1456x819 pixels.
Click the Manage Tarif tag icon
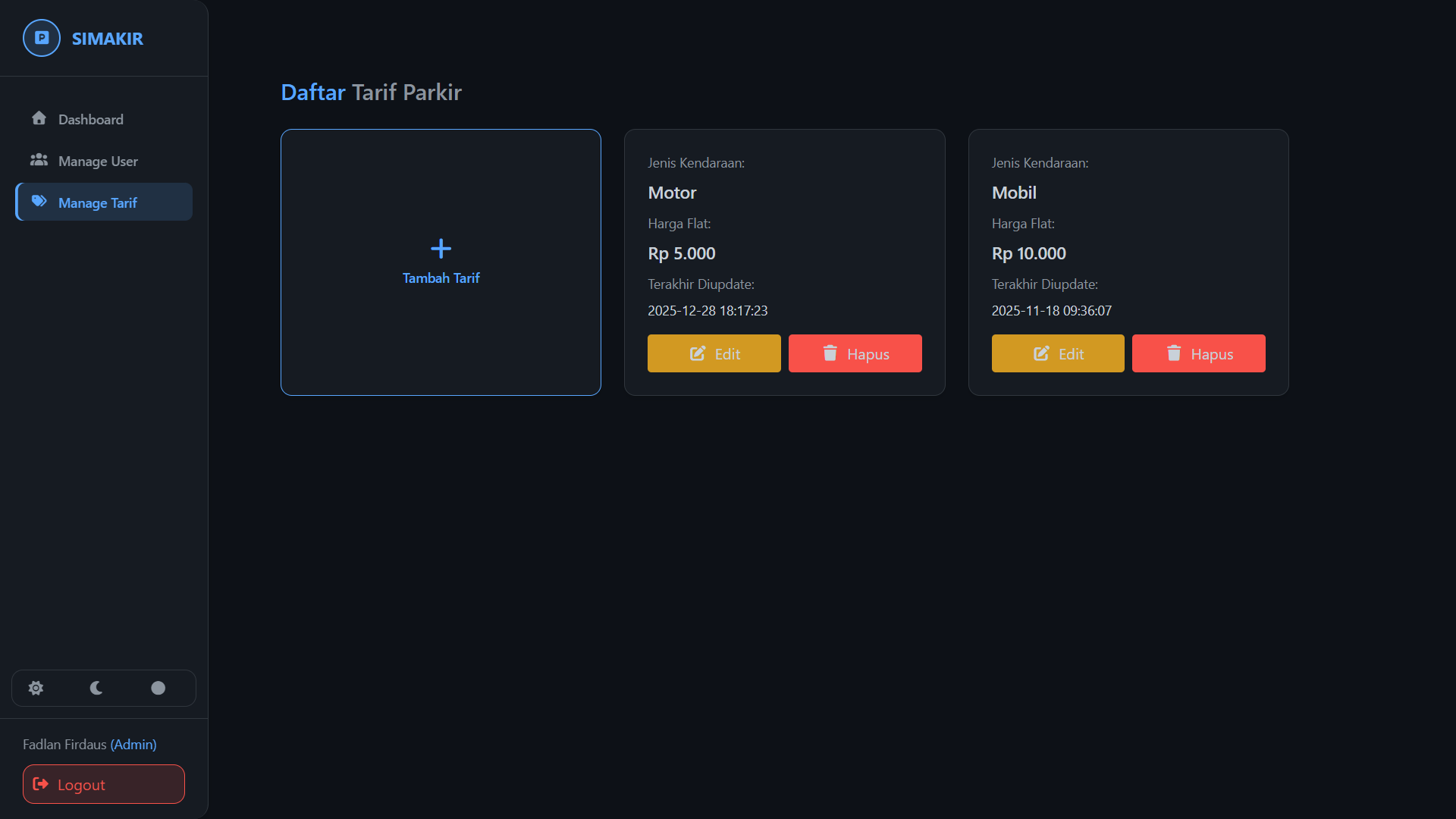click(x=39, y=201)
